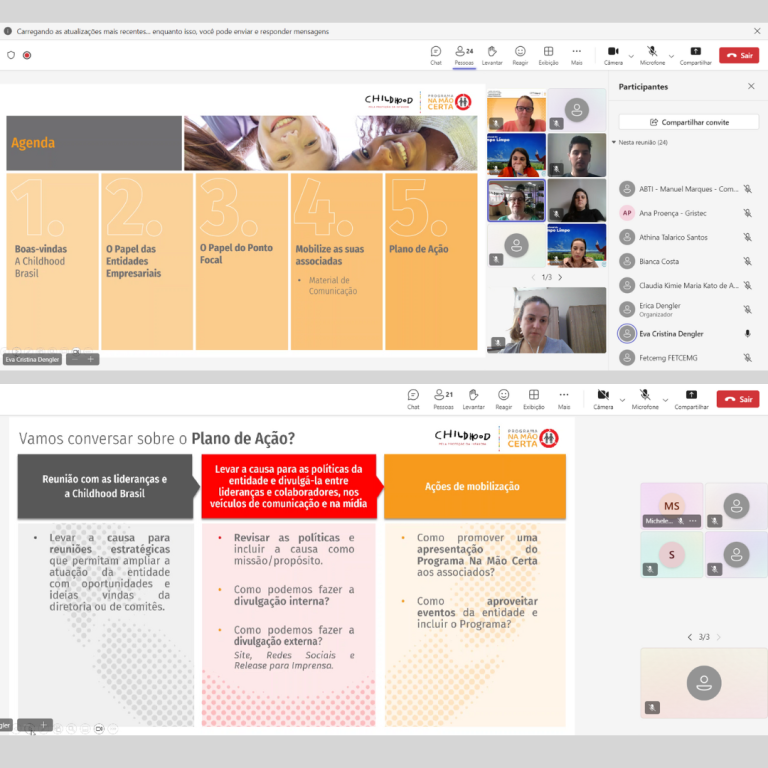The width and height of the screenshot is (768, 768).
Task: Open Reagir reactions in the Agenda meeting
Action: (520, 55)
